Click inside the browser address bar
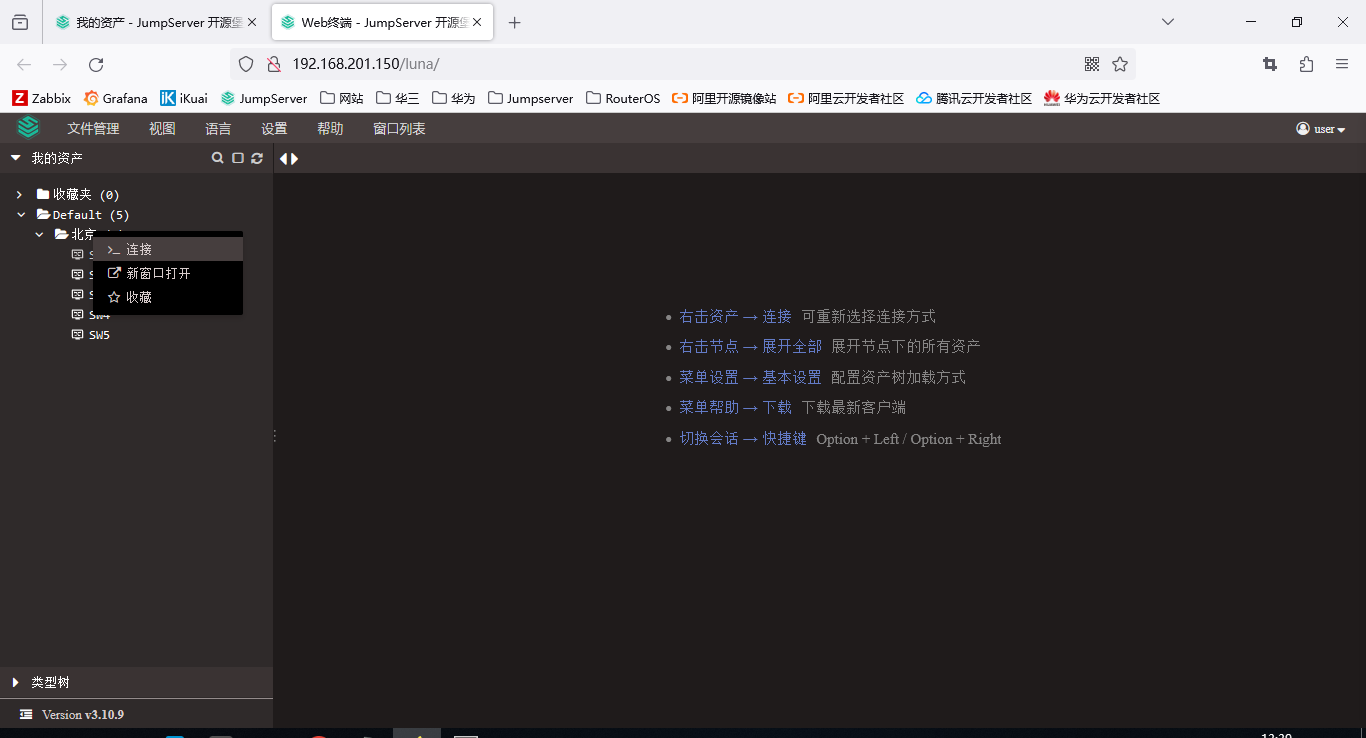 click(600, 63)
